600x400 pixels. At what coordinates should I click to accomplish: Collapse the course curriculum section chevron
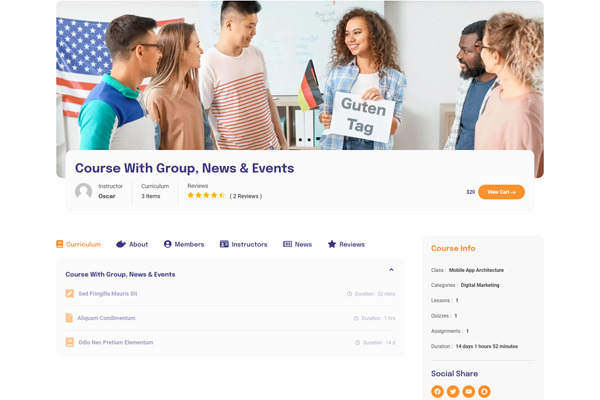(391, 270)
